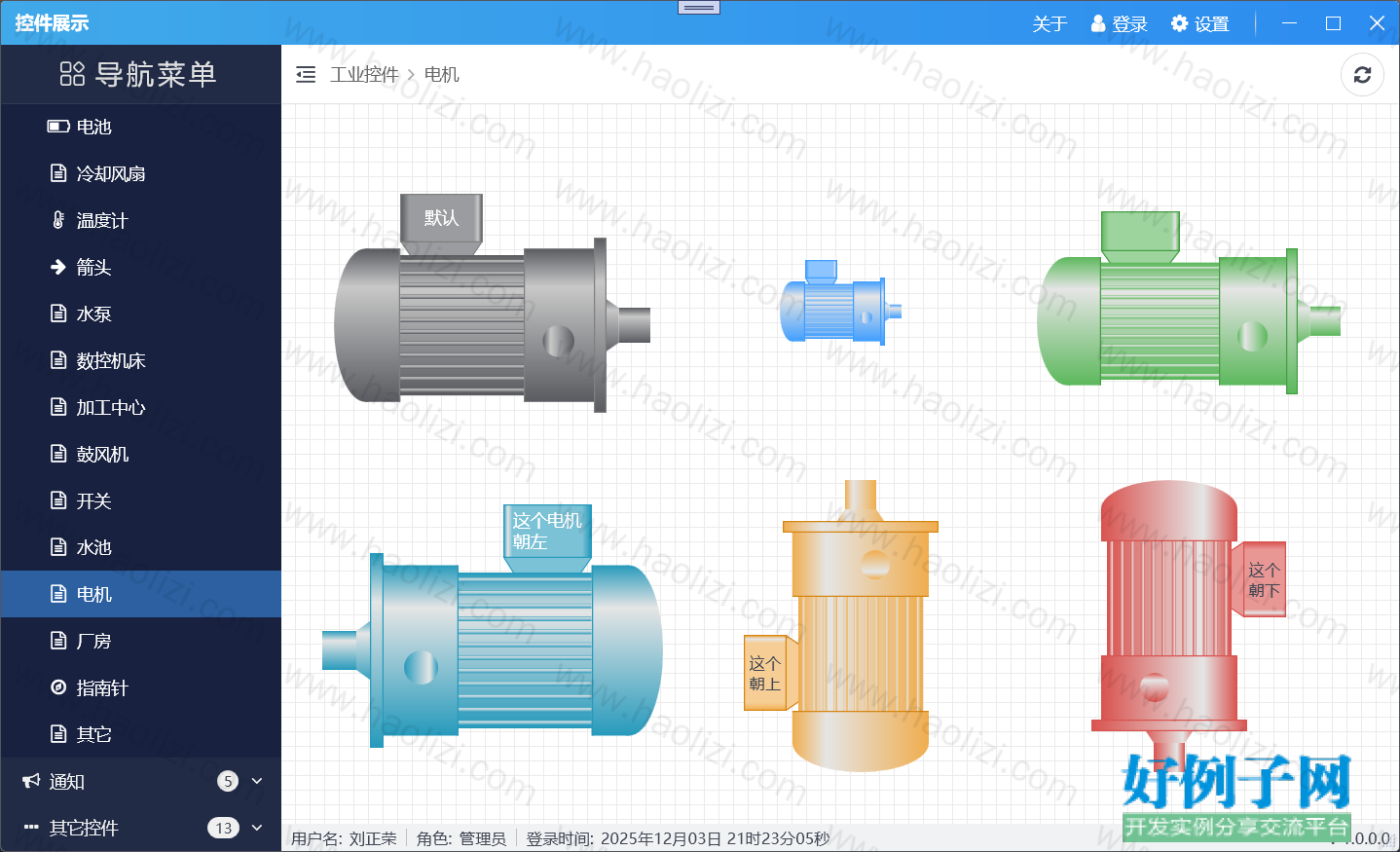Minimize the 控件展示 window

point(1289,23)
